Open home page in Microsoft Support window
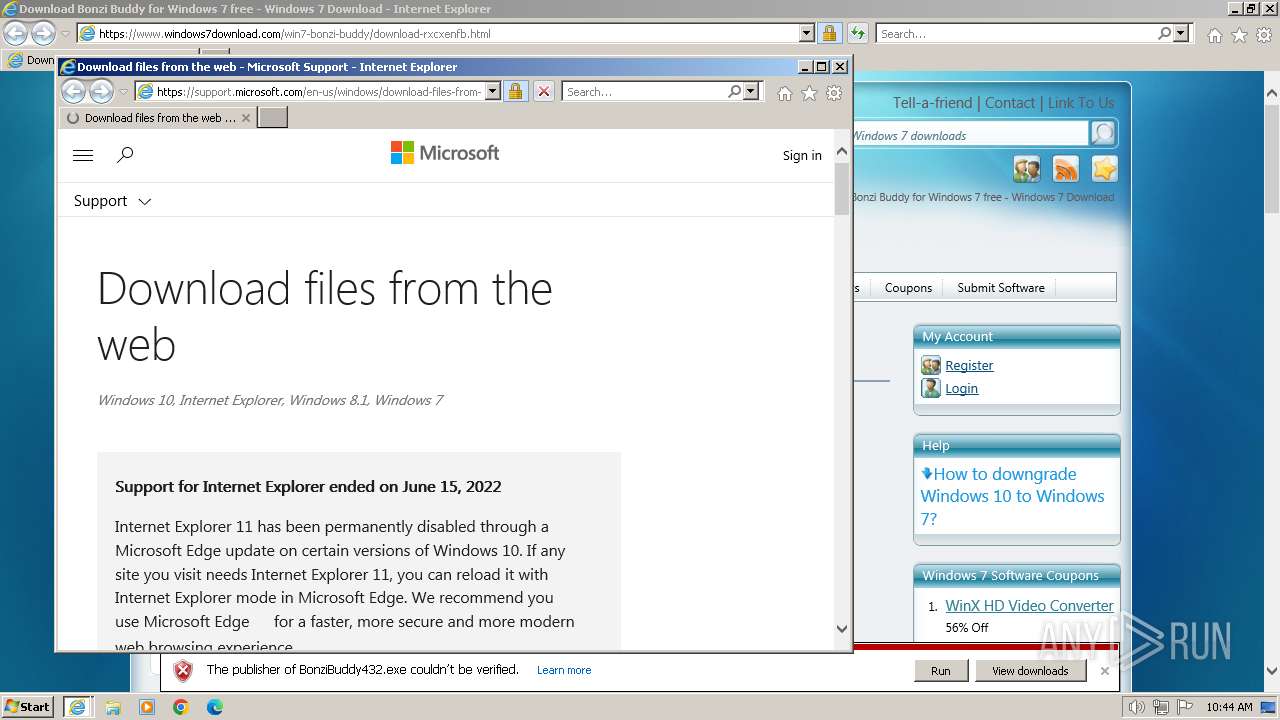This screenshot has width=1280, height=720. 785,93
